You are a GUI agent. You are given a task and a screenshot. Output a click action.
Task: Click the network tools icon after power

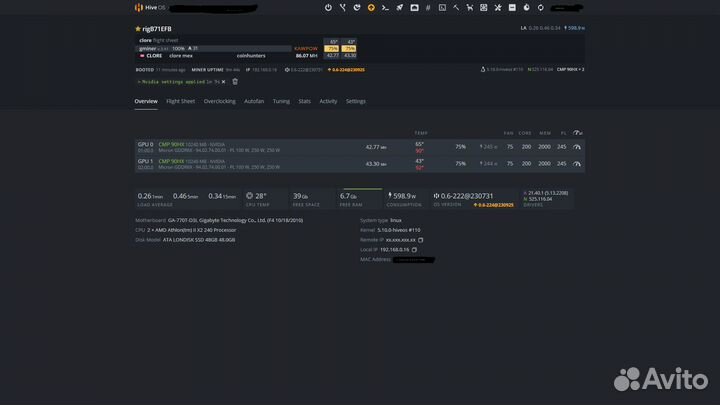[x=343, y=7]
